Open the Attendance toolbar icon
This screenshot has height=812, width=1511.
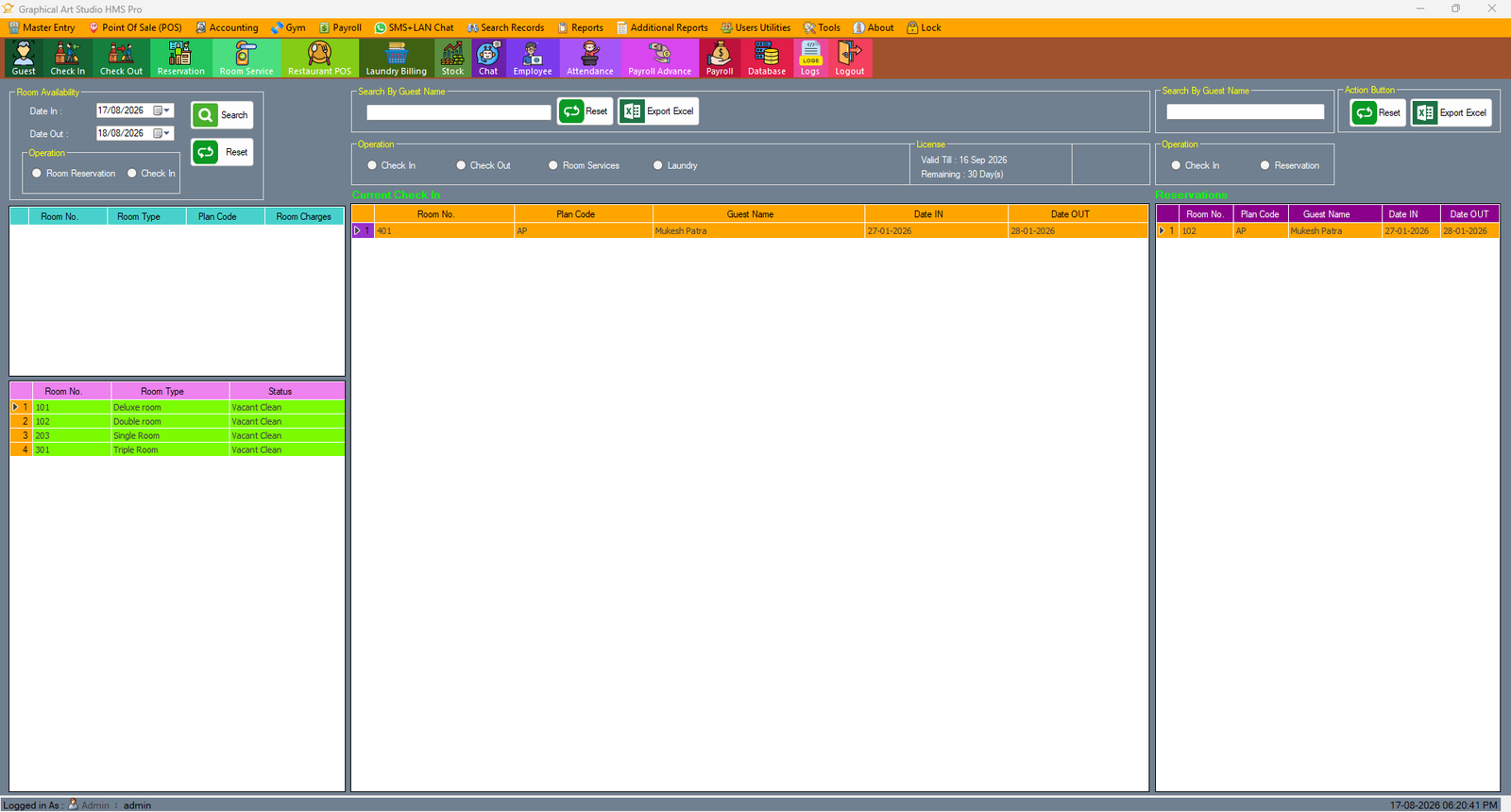[589, 58]
